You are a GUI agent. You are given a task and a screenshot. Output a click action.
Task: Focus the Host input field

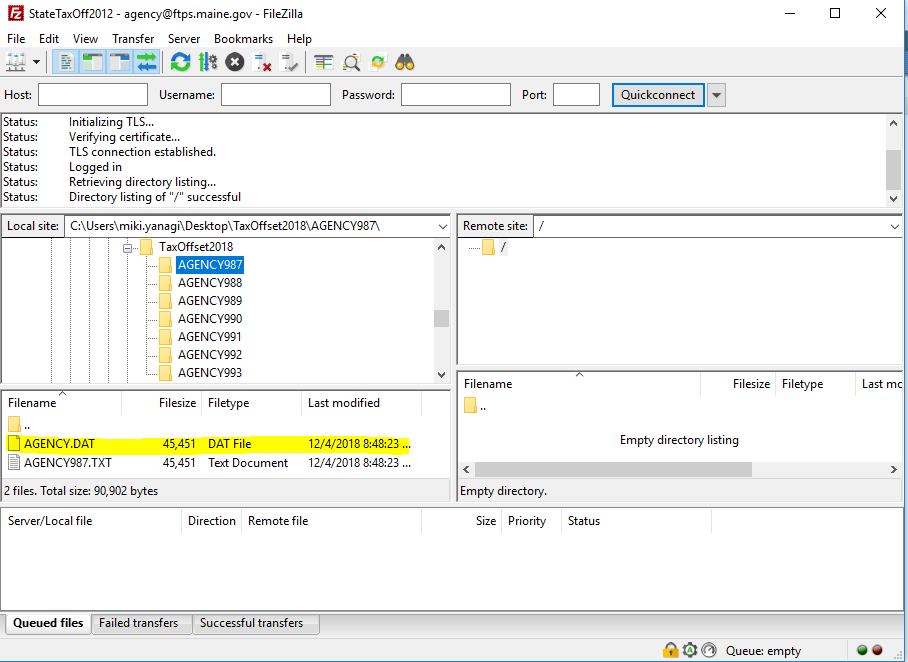93,95
